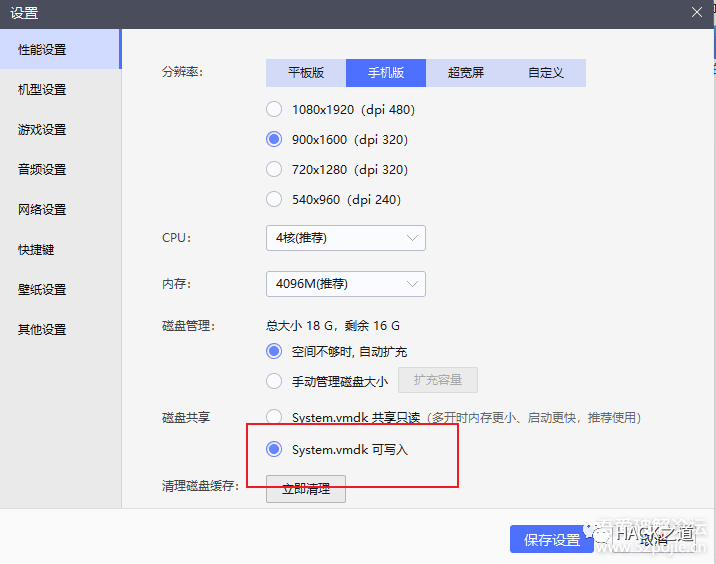The height and width of the screenshot is (564, 716).
Task: Click the 立即清理 button
Action: point(306,489)
